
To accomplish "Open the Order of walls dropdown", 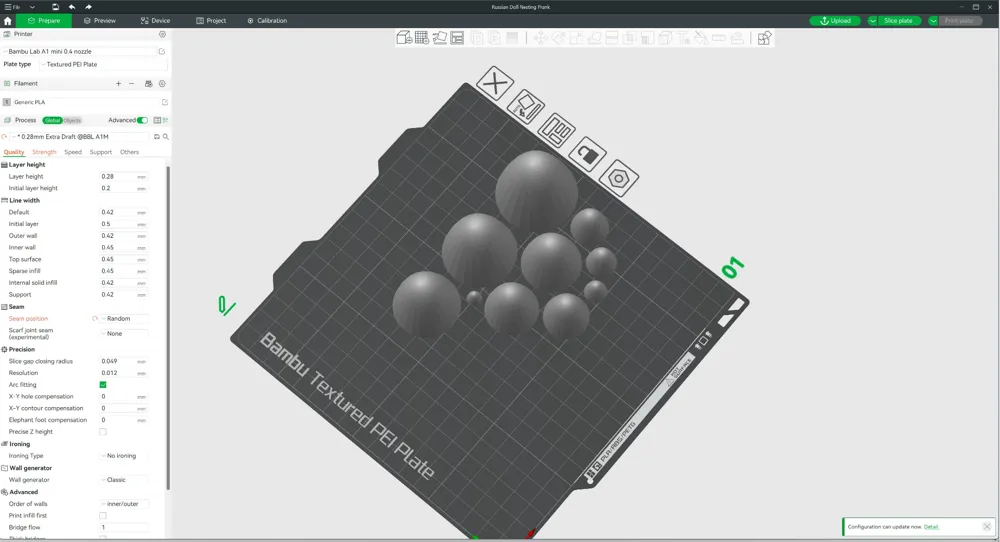I will [x=124, y=504].
